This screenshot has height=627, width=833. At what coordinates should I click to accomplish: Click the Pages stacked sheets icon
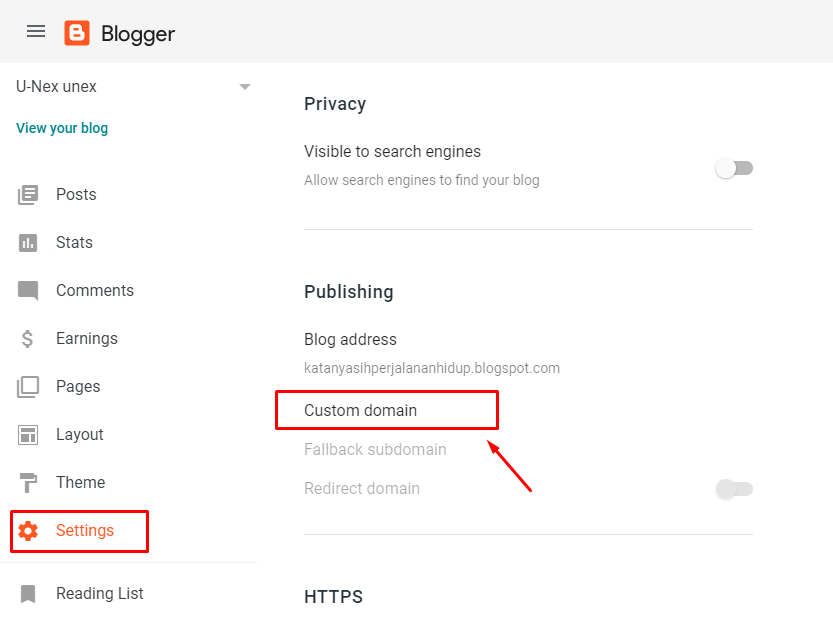pyautogui.click(x=28, y=387)
